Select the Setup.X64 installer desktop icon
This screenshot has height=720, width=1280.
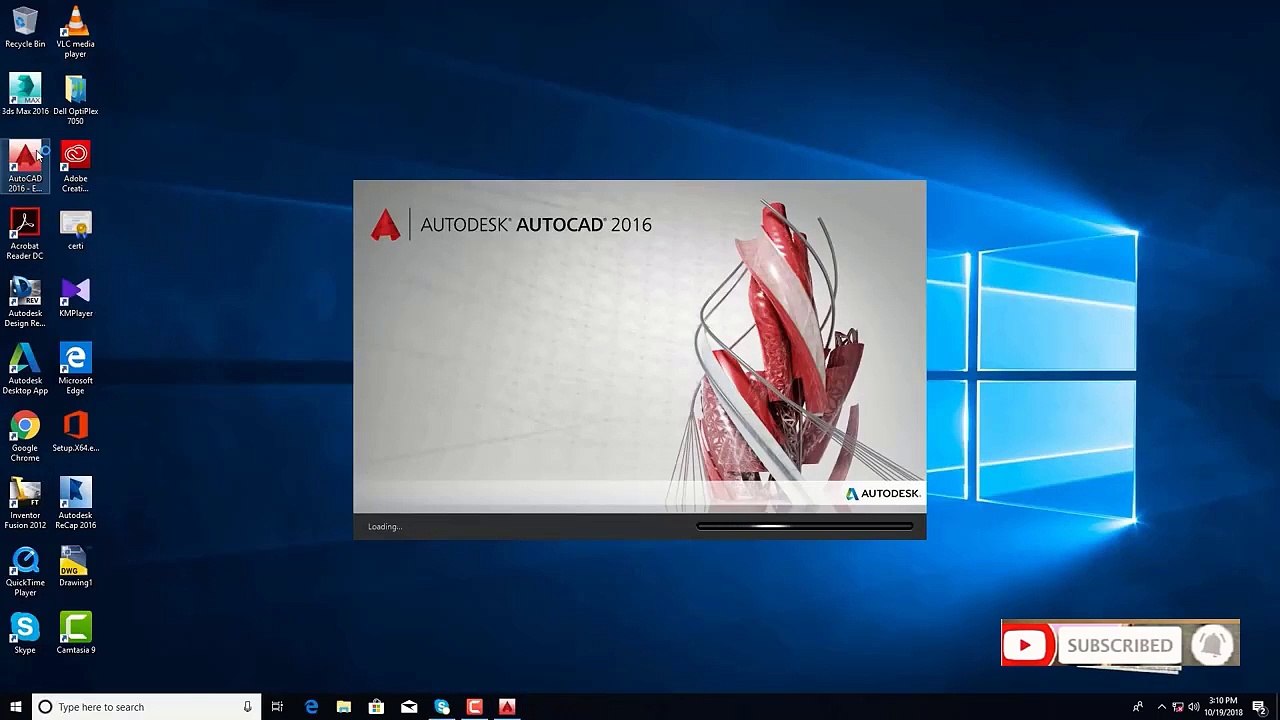point(75,432)
